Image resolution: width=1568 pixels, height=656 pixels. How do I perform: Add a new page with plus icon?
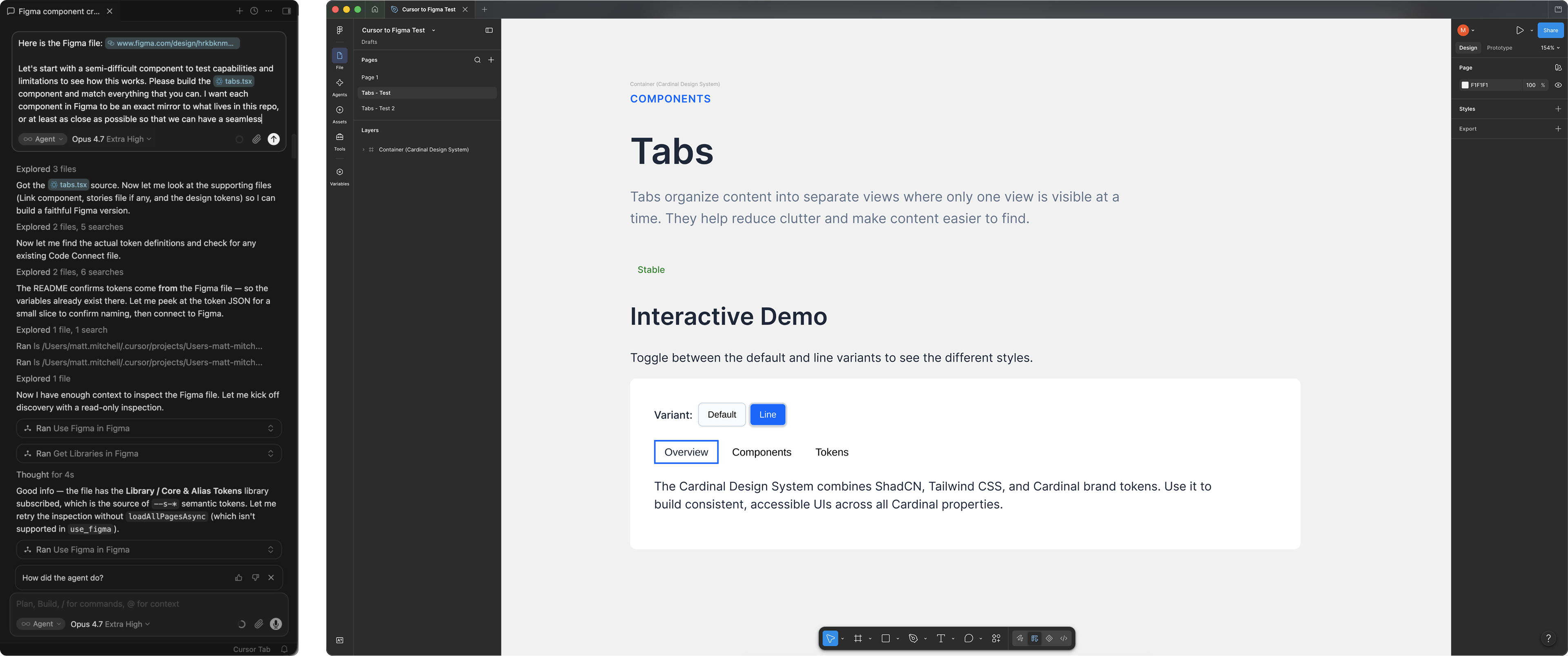point(491,60)
